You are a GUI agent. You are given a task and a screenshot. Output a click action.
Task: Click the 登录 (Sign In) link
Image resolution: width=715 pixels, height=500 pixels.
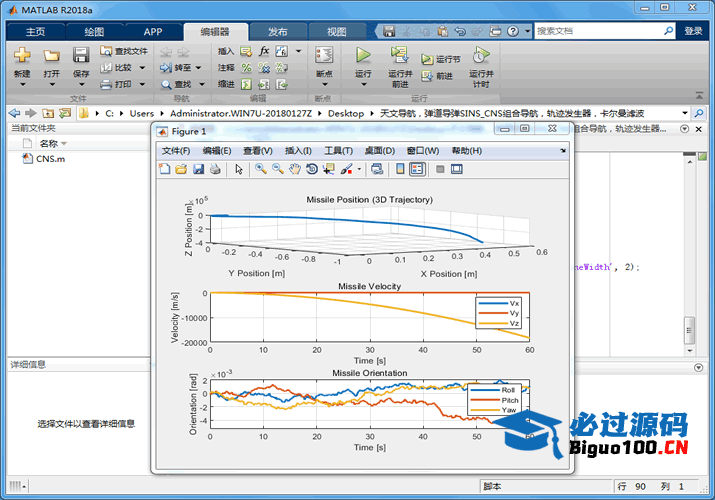pyautogui.click(x=693, y=31)
